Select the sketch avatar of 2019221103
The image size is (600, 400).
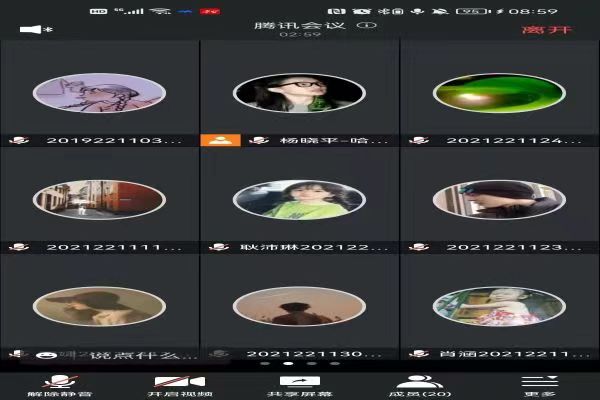(99, 93)
